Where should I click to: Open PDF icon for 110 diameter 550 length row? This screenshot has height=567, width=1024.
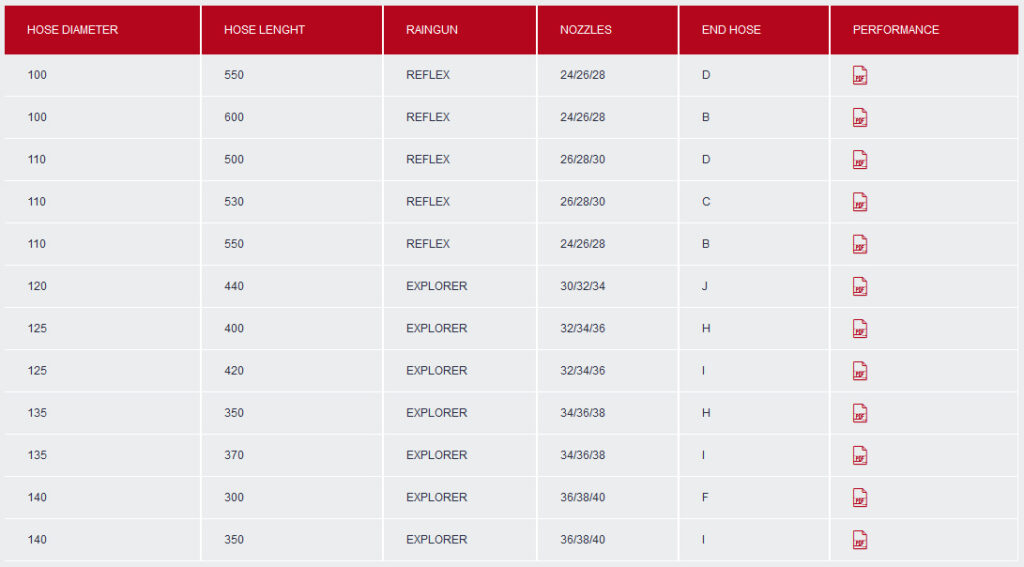[859, 244]
